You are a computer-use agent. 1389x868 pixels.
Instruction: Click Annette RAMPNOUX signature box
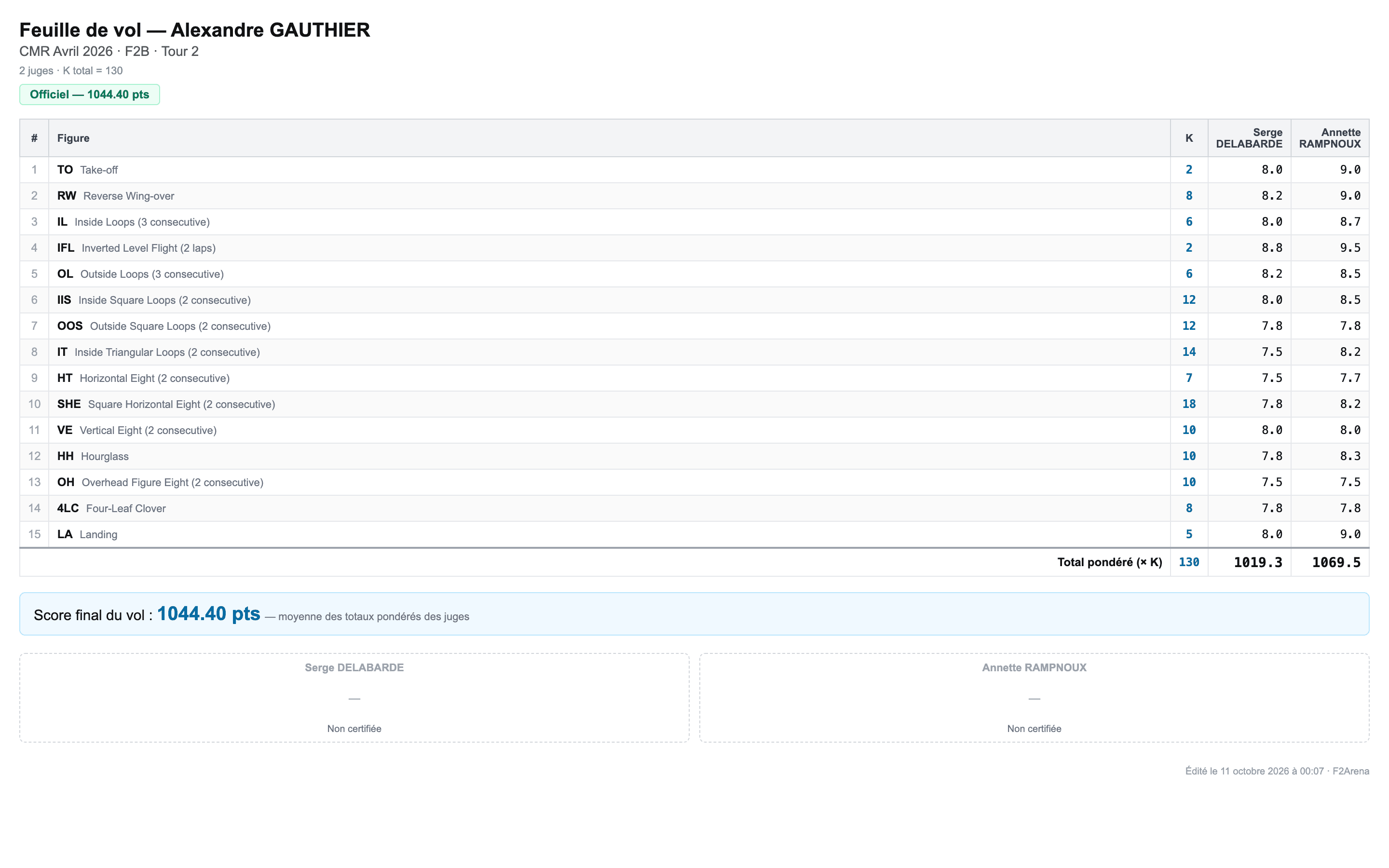pyautogui.click(x=1034, y=697)
